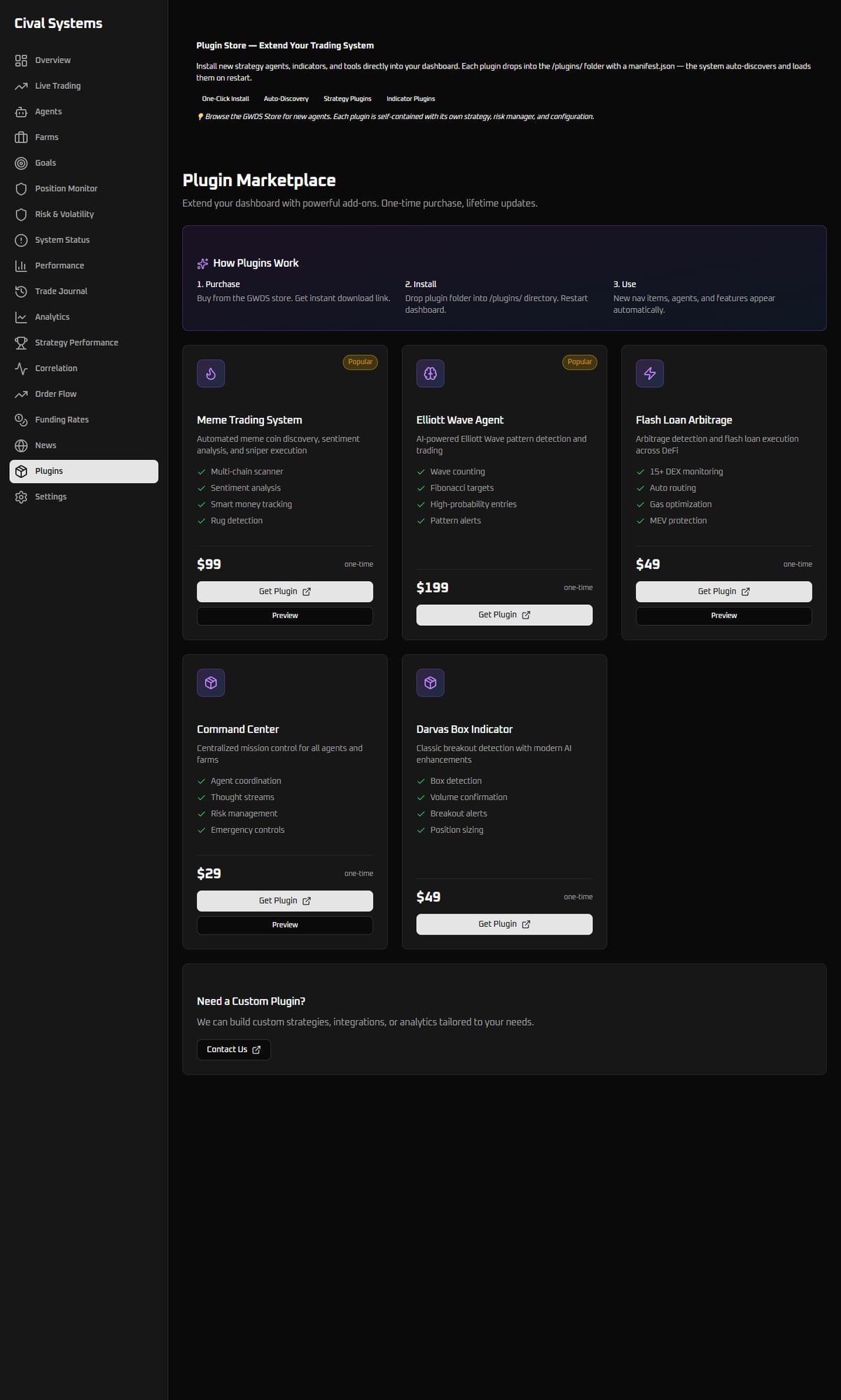The width and height of the screenshot is (841, 1400).
Task: Navigate to Position Monitor
Action: pyautogui.click(x=66, y=189)
